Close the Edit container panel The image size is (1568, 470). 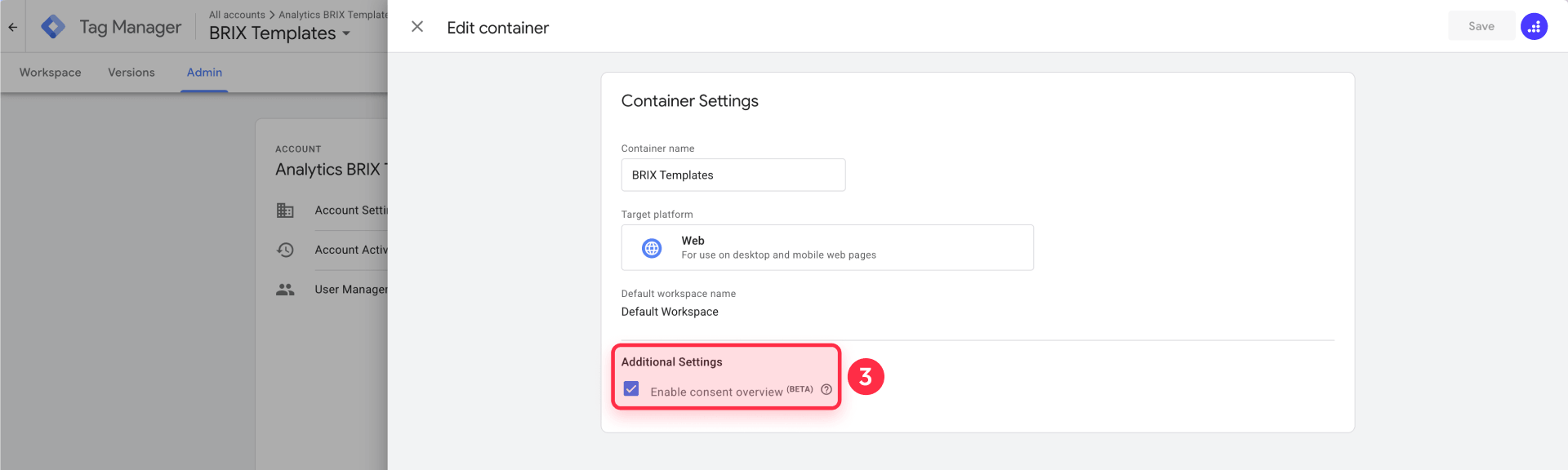(417, 27)
